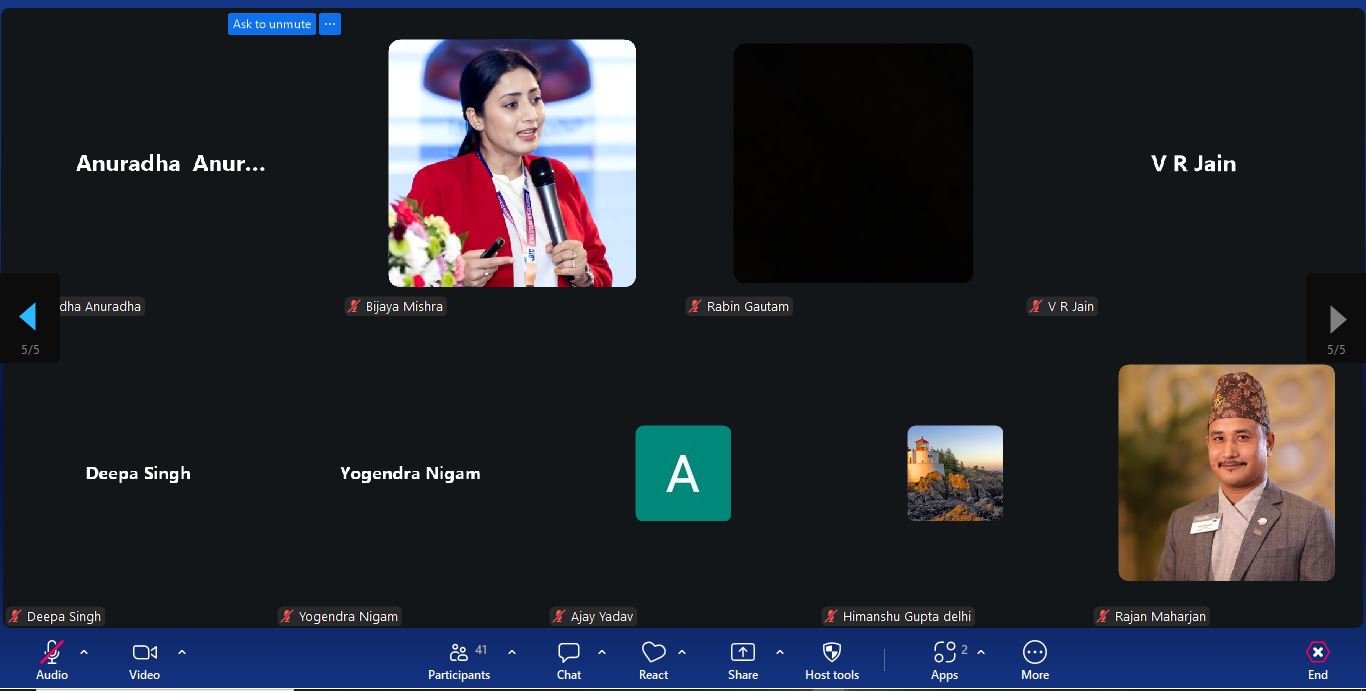Unmute microphone with Audio button
The image size is (1366, 691).
52,660
